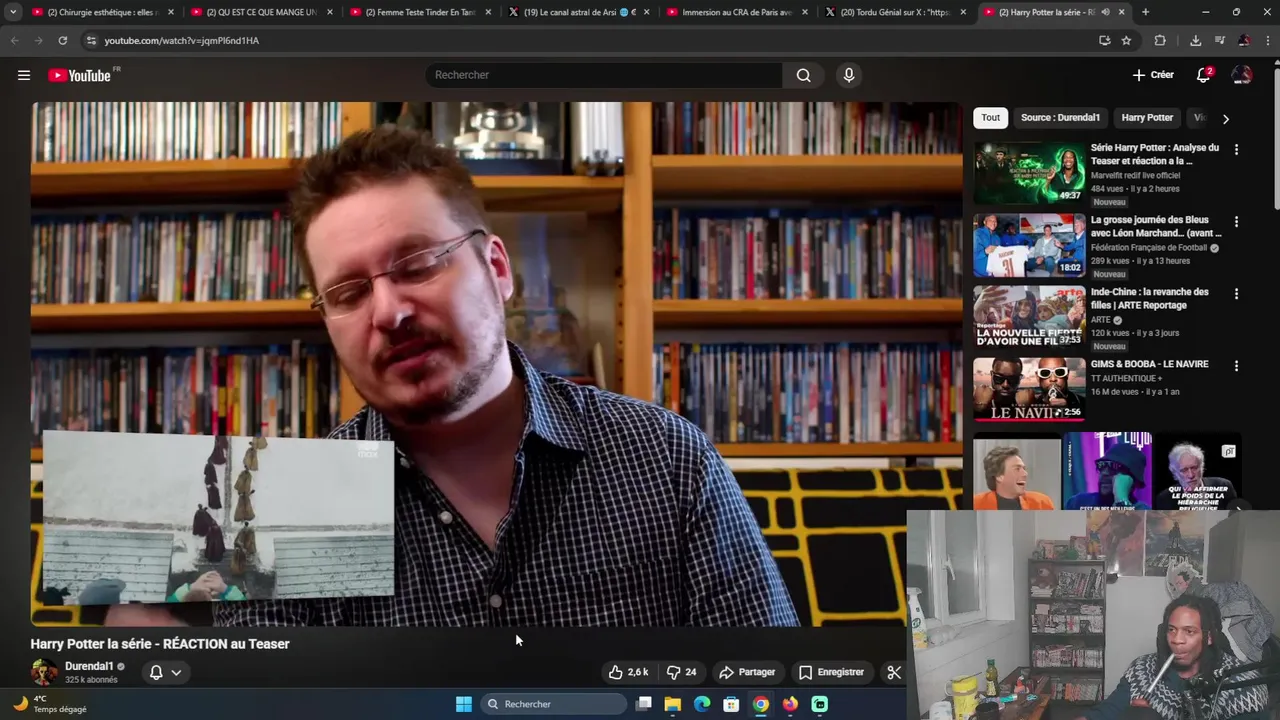This screenshot has height=720, width=1280.
Task: Click the browser address bar URL
Action: click(181, 41)
